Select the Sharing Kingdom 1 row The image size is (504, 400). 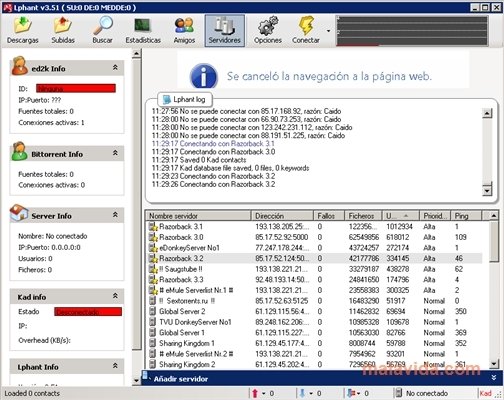coord(315,343)
